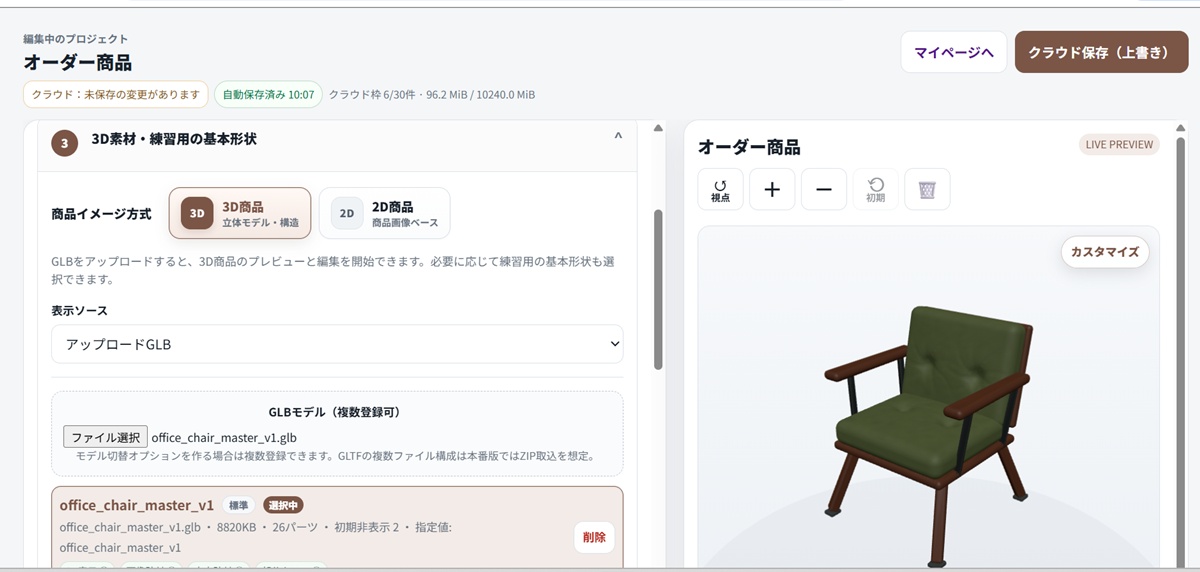This screenshot has height=572, width=1200.
Task: Click the GLBモデル（複数登録可） heading
Action: [x=337, y=412]
